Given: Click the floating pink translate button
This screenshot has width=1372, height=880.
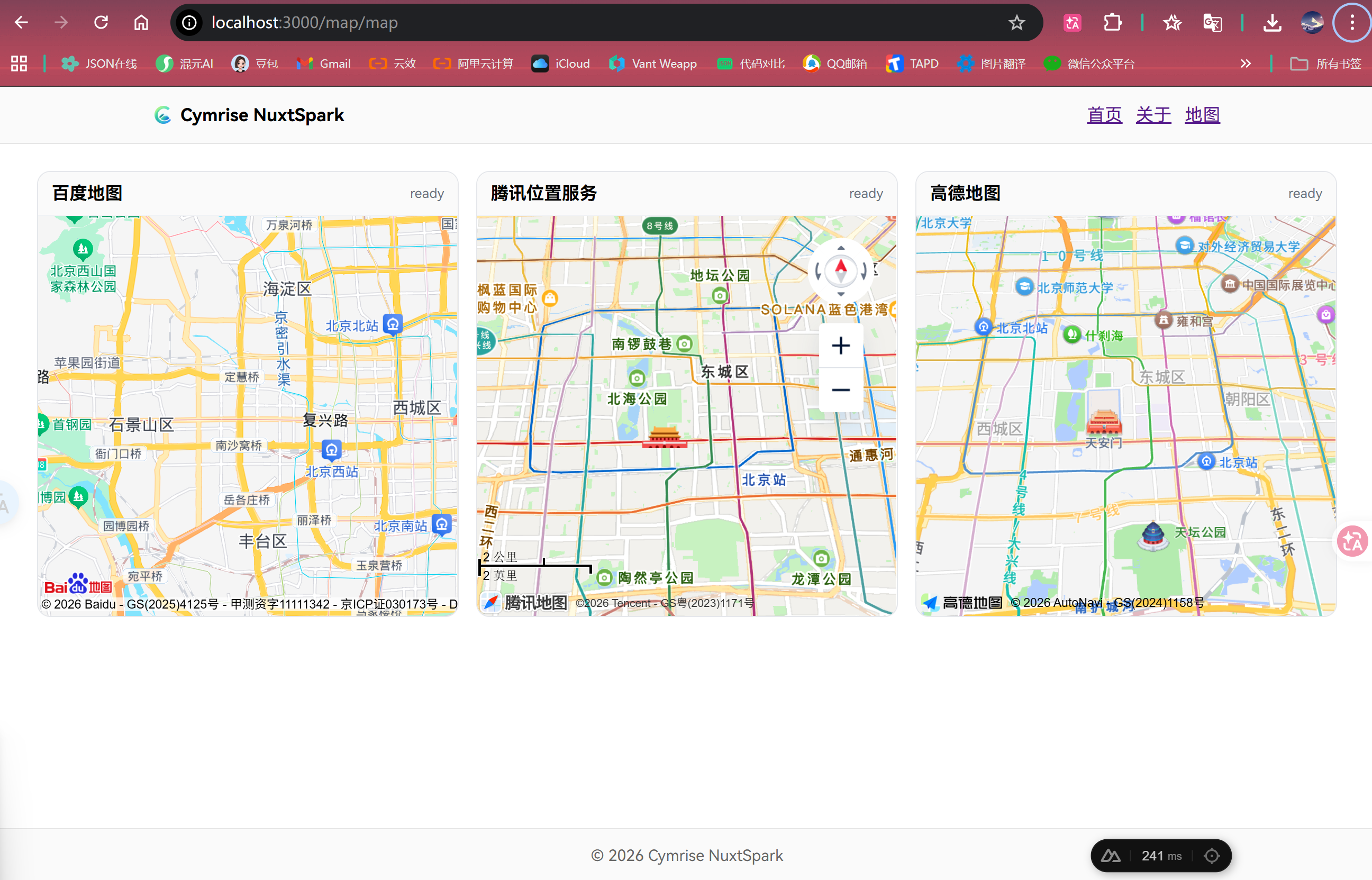Looking at the screenshot, I should [1352, 541].
